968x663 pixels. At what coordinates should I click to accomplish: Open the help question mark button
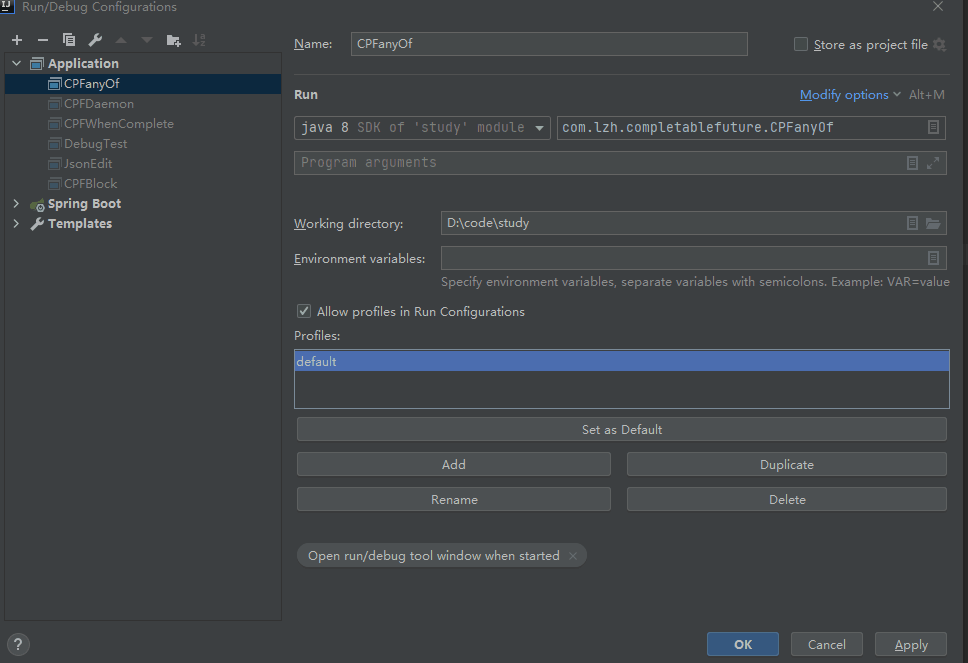(19, 644)
